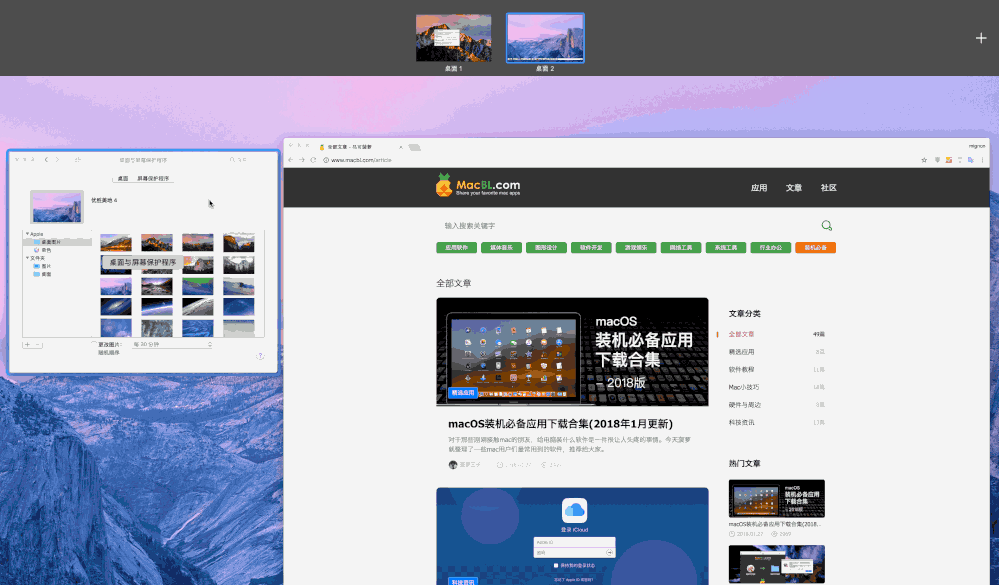Screen dimensions: 999x585
Task: Select 科技资讯 in article categories
Action: tap(742, 422)
